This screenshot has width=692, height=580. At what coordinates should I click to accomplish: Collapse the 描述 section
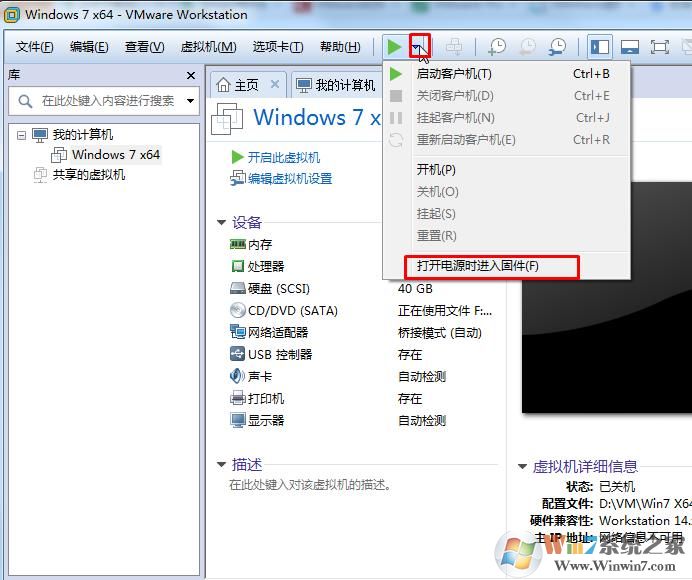[222, 464]
